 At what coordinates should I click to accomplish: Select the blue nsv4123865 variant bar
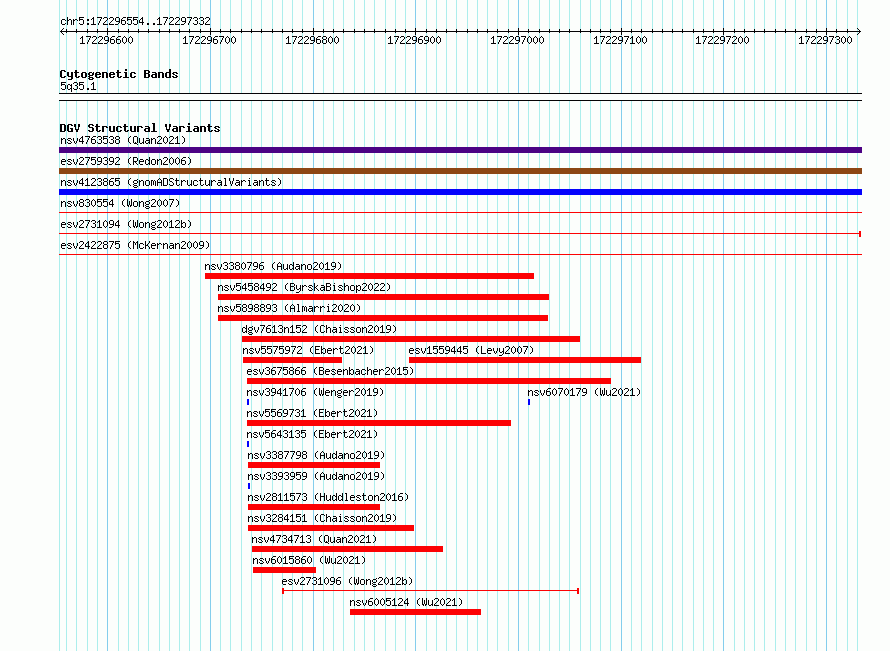click(460, 192)
